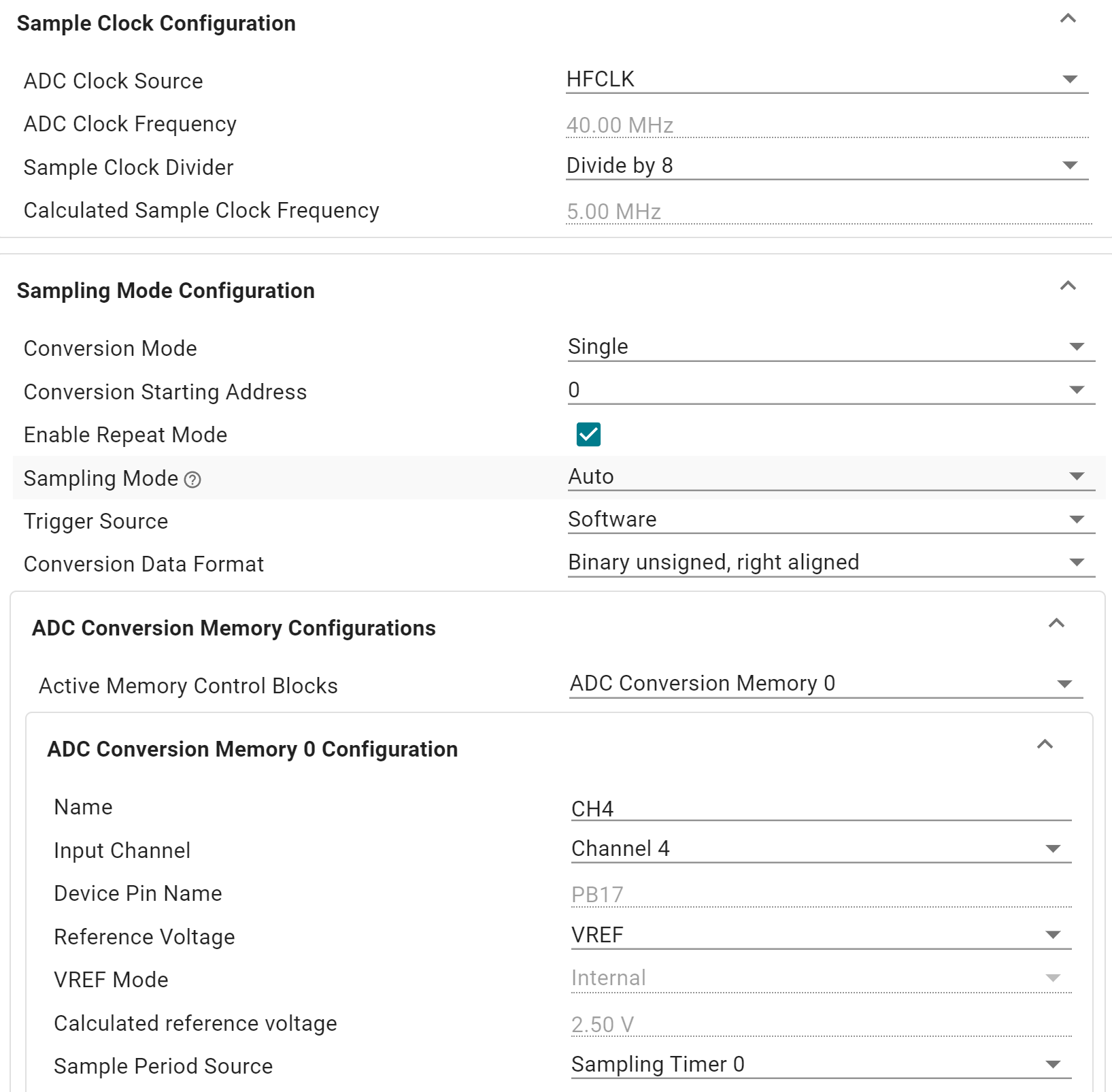Collapse ADC Conversion Memory 0 Configuration
1112x1092 pixels.
1045,744
